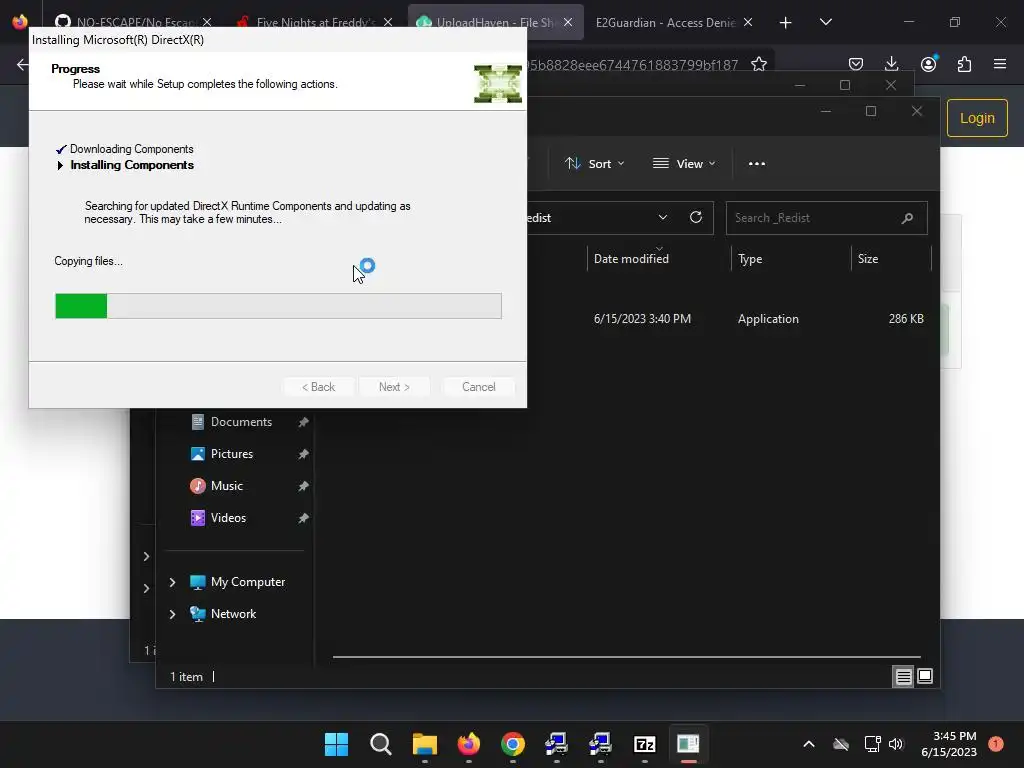Unpin Videos via pin icon
1024x768 pixels.
click(x=303, y=519)
